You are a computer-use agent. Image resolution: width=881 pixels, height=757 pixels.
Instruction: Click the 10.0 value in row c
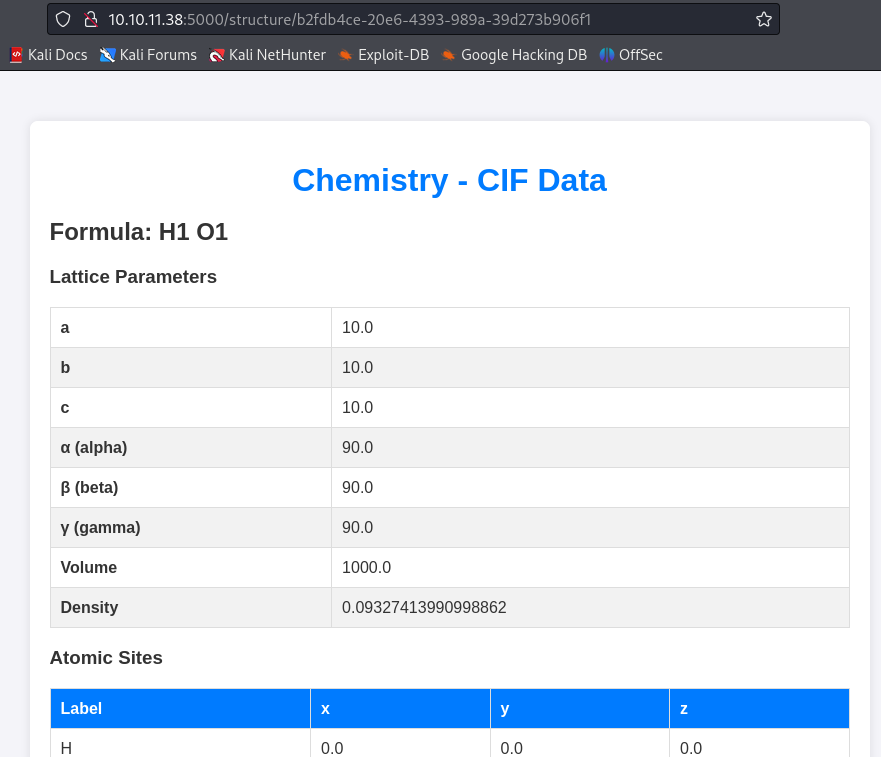tap(357, 407)
